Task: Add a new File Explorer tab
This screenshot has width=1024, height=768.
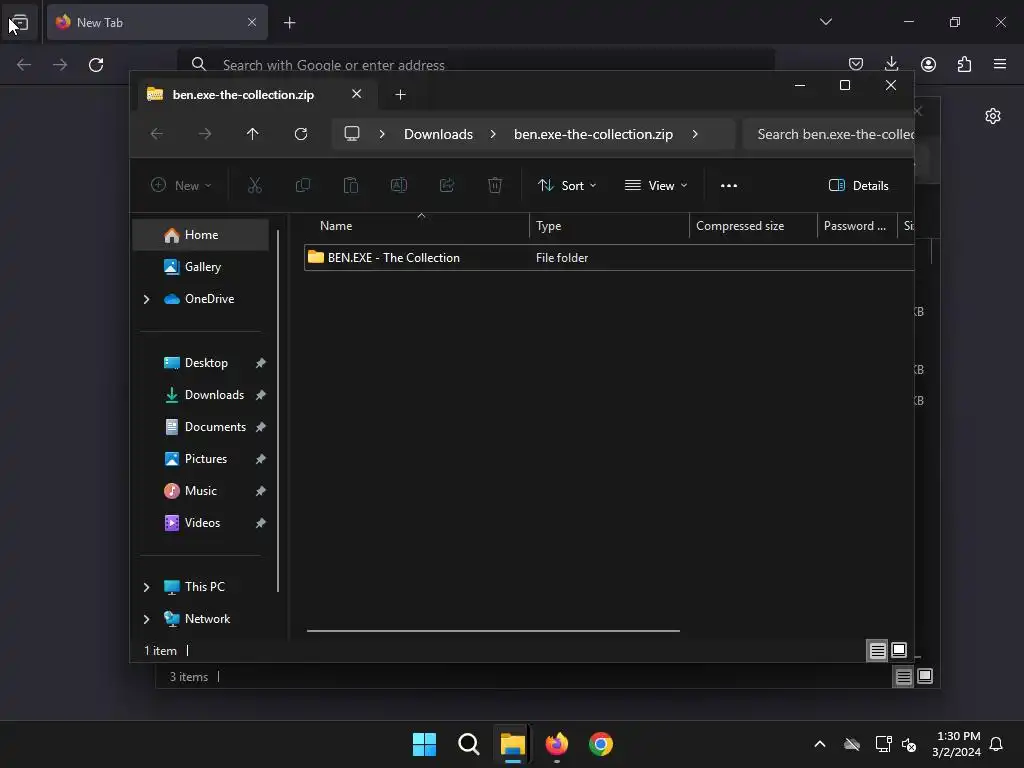Action: (400, 95)
